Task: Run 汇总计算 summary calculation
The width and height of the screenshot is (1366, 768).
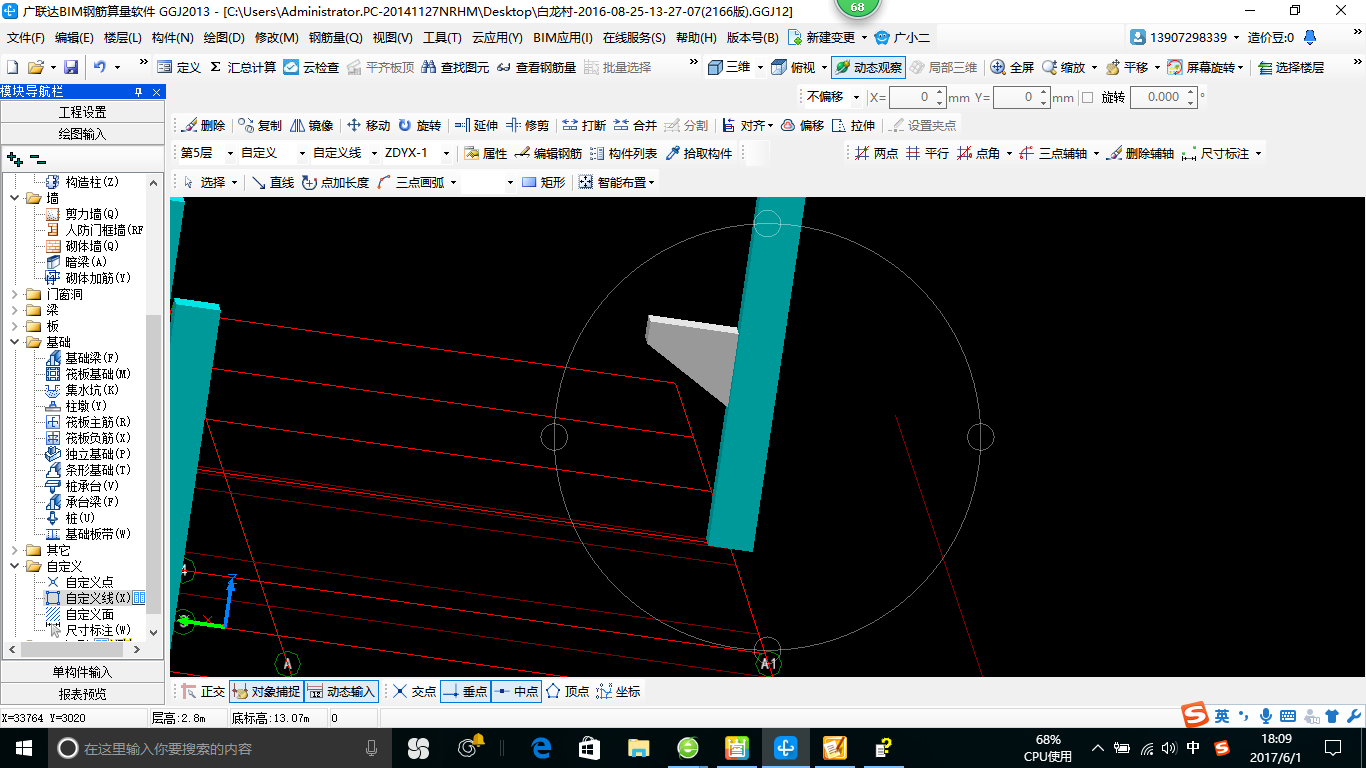Action: point(242,67)
